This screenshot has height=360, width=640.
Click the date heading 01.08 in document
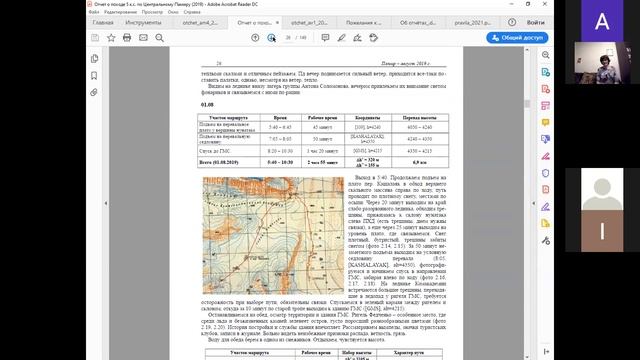pos(207,105)
